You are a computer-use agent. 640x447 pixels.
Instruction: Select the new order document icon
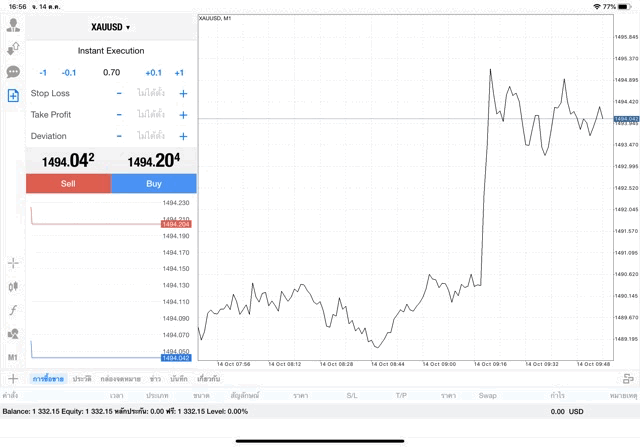pos(13,96)
